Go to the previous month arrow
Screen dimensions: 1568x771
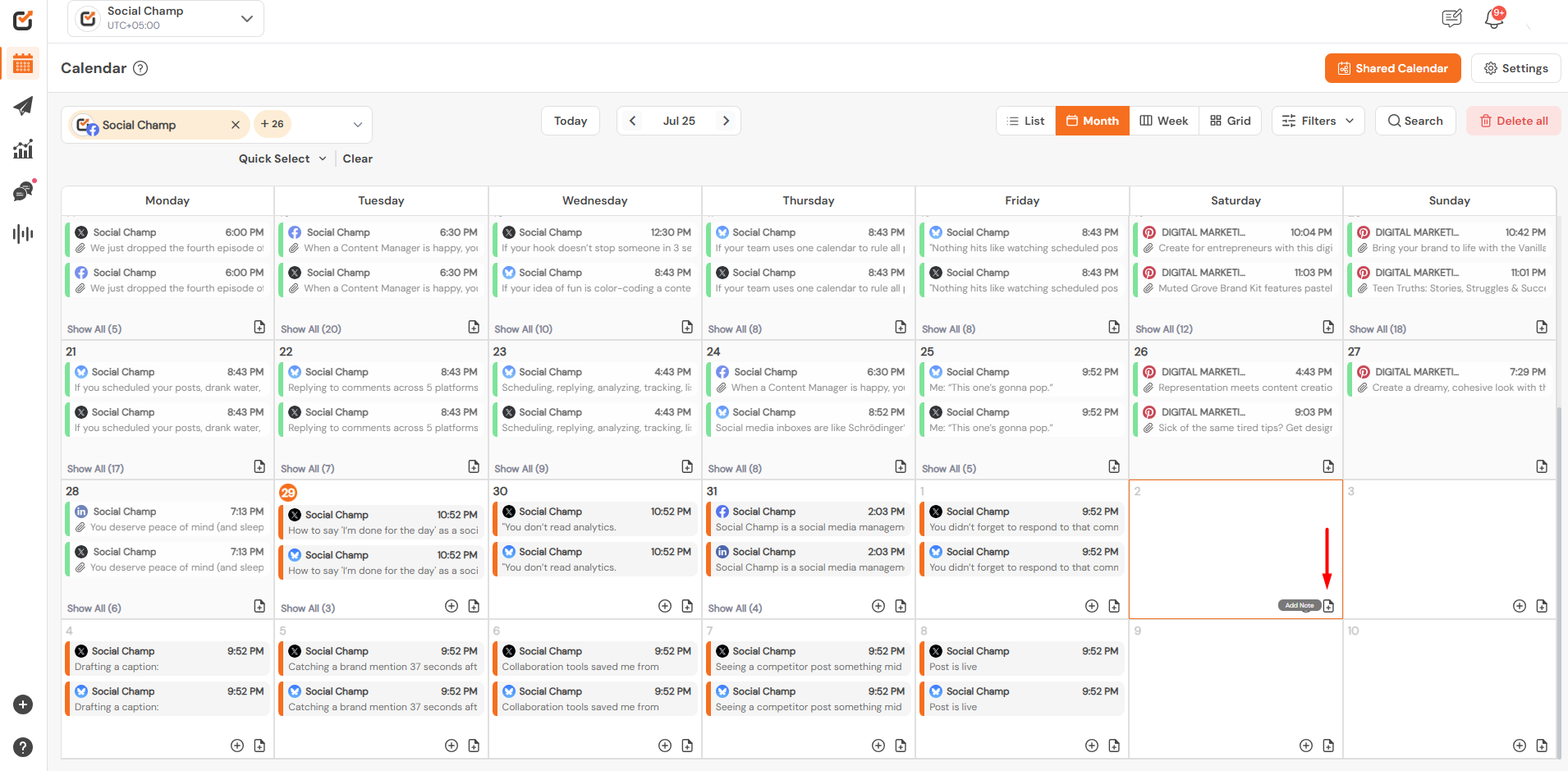click(632, 121)
